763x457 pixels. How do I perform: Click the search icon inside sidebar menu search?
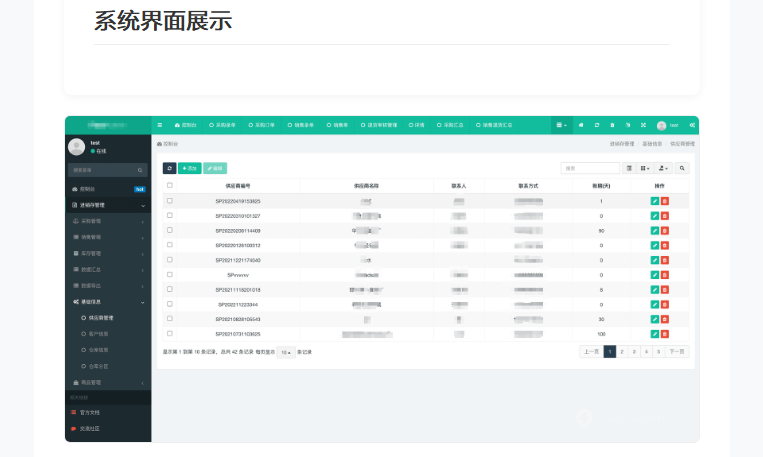140,170
